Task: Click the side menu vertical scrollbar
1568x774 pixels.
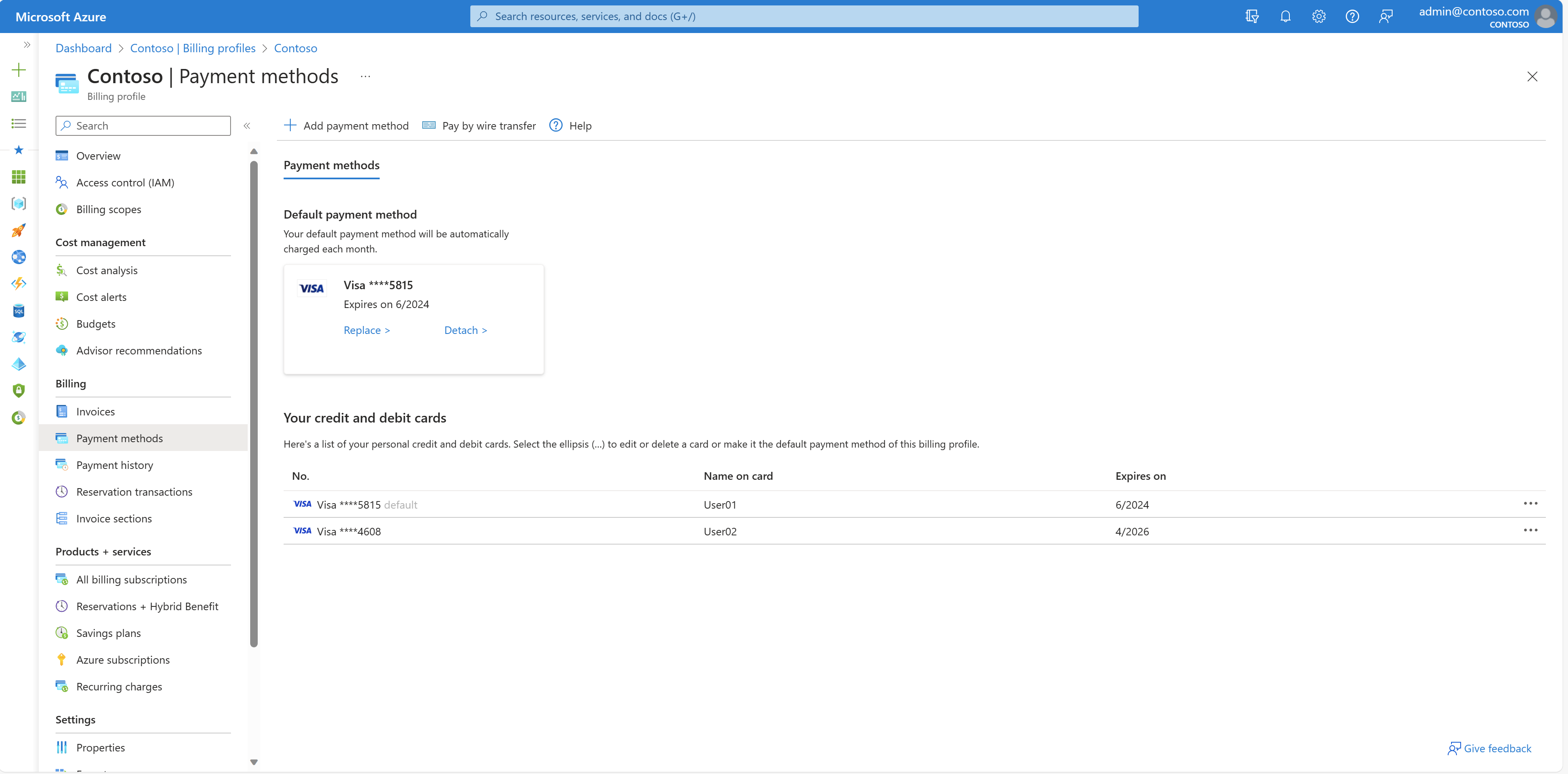Action: (254, 402)
